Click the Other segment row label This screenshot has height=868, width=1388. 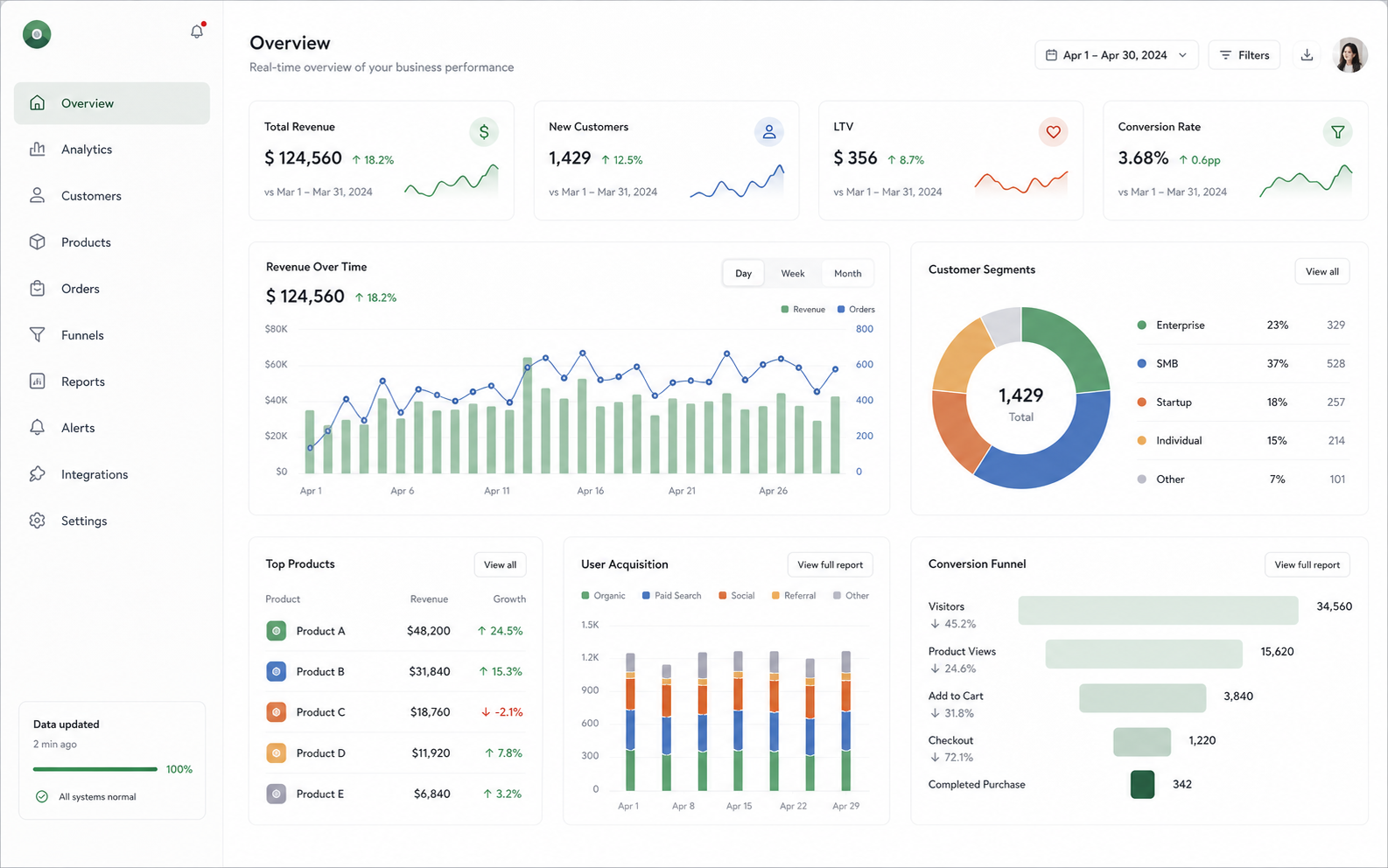click(1170, 479)
